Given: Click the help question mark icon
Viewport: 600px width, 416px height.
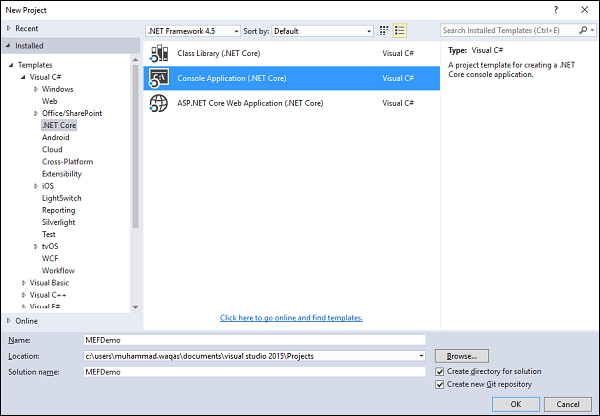Looking at the screenshot, I should click(556, 9).
